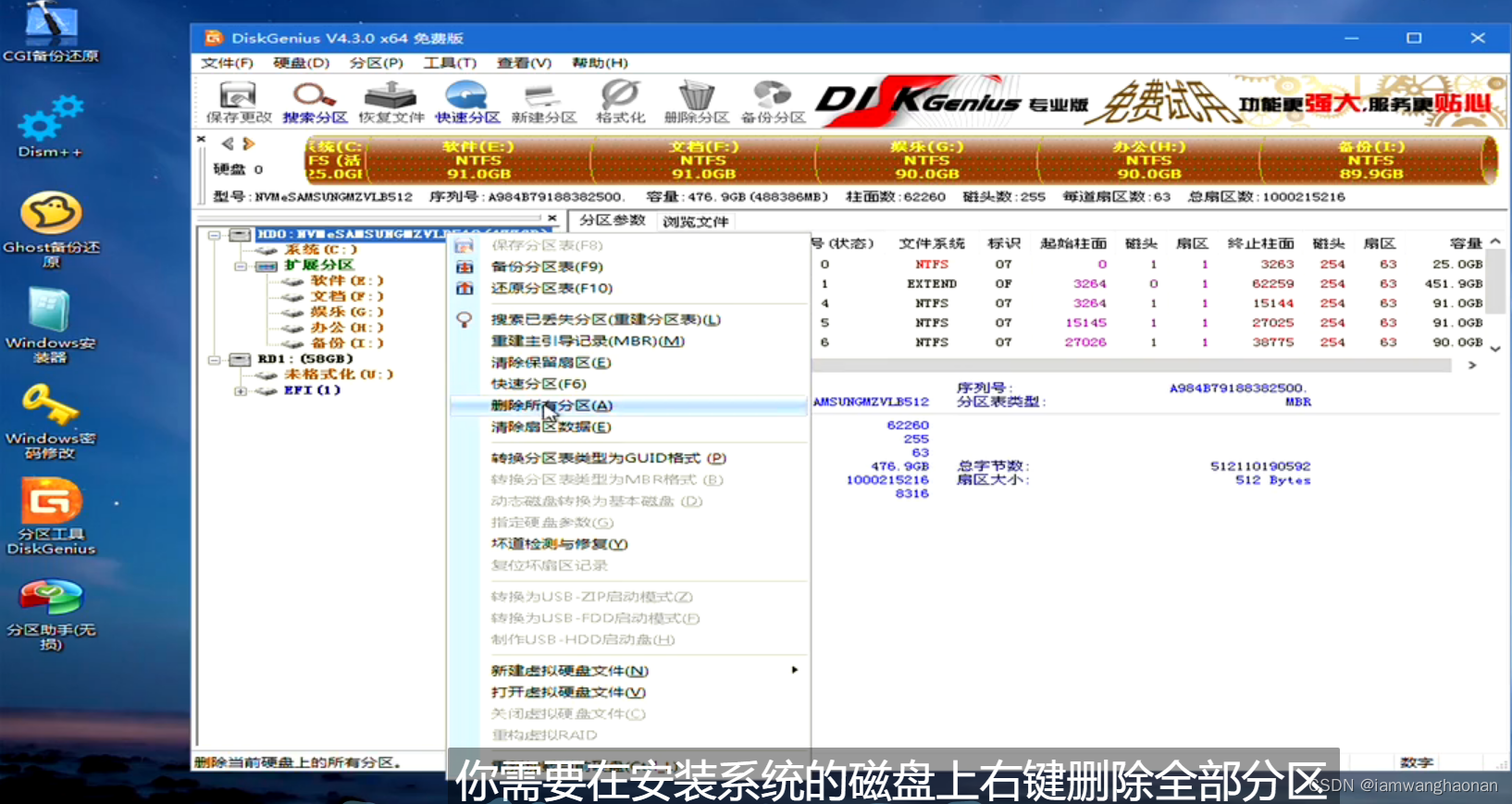Click the 文件系统 column header
Screen dimensions: 1512x804
pyautogui.click(x=932, y=243)
